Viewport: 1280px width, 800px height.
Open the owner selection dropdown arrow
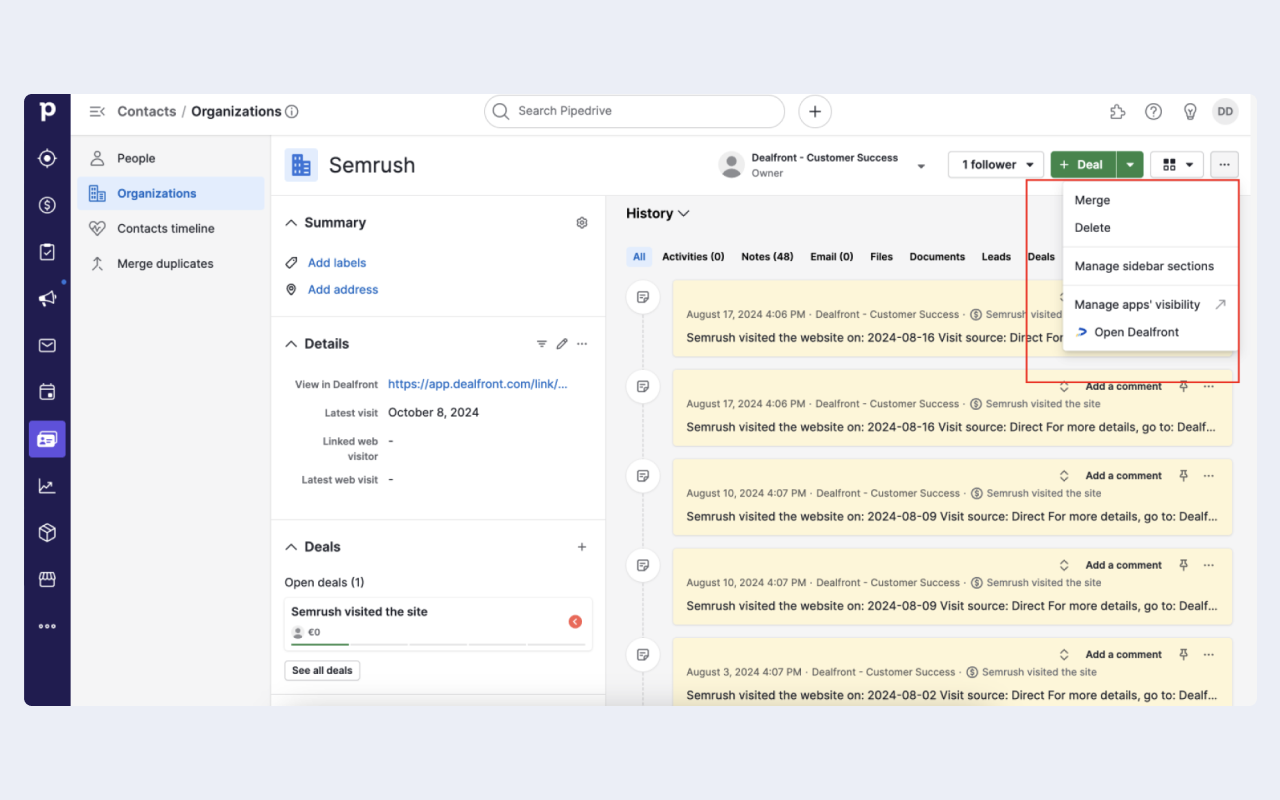click(x=921, y=166)
